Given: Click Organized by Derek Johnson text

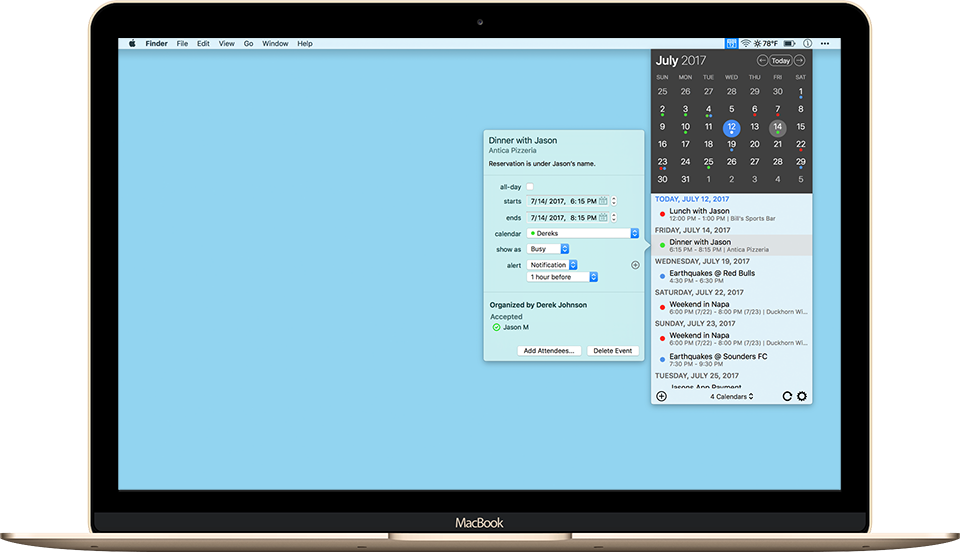Looking at the screenshot, I should pos(538,305).
